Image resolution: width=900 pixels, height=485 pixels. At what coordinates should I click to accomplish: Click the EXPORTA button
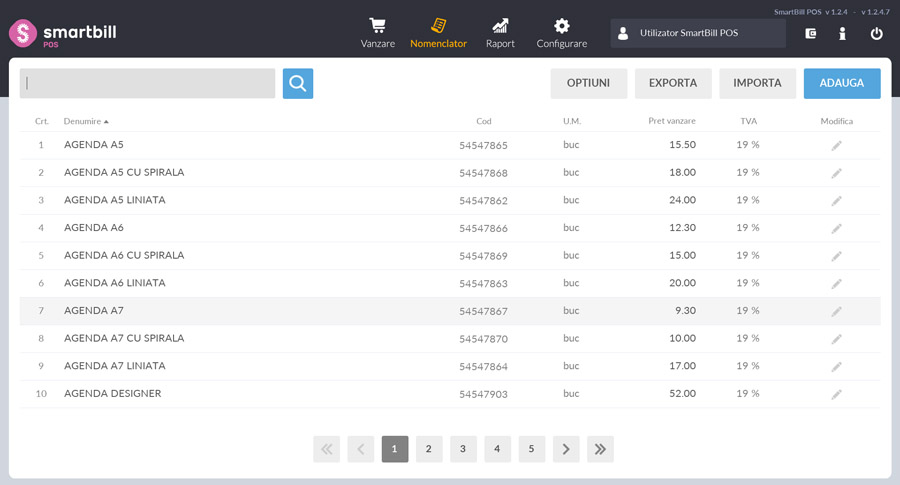coord(673,83)
